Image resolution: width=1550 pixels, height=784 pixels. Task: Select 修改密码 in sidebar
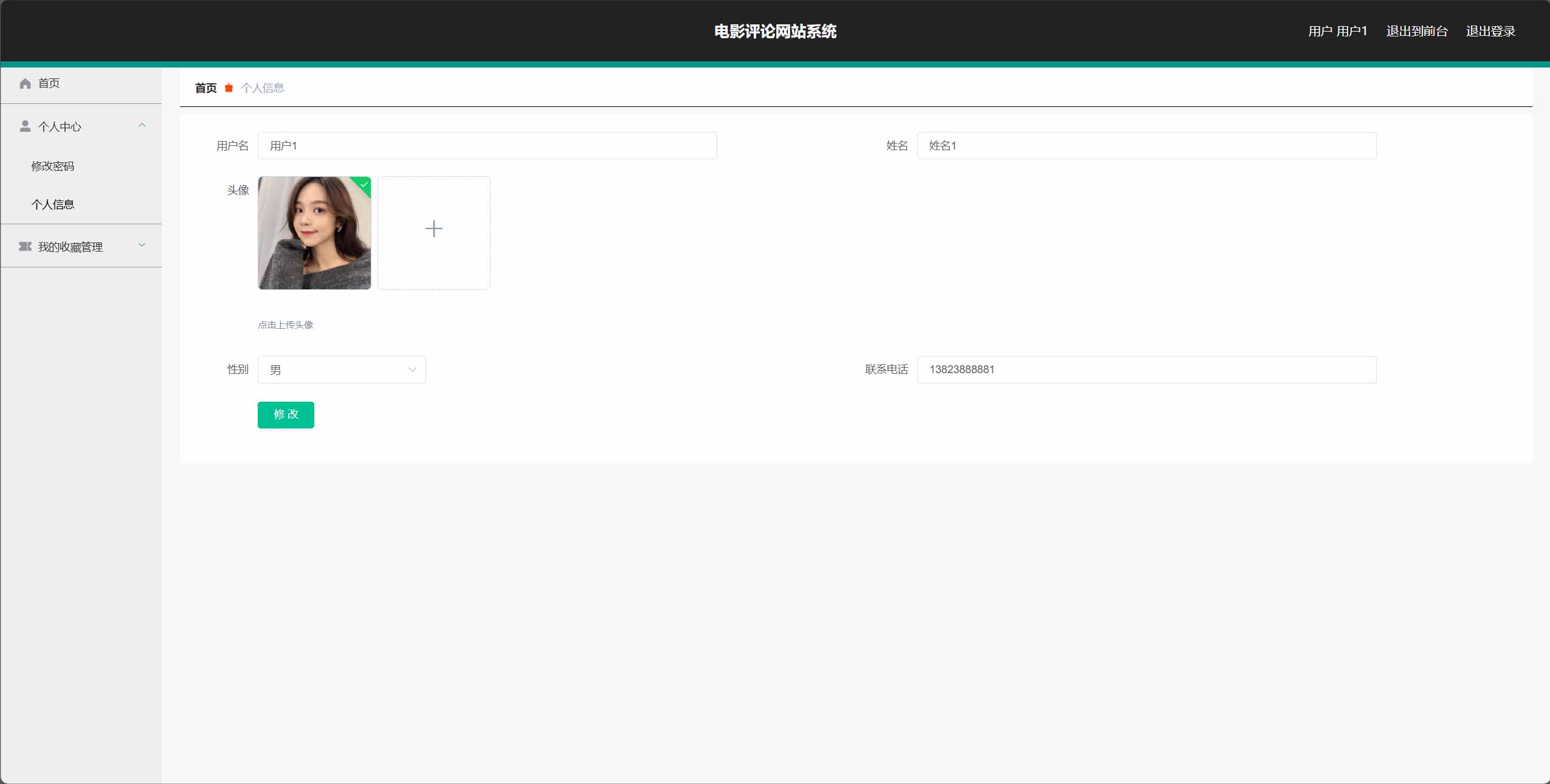pyautogui.click(x=53, y=166)
